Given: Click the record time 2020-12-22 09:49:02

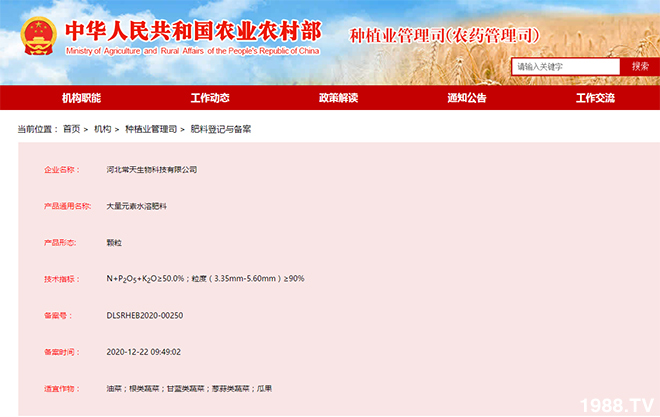Looking at the screenshot, I should pos(143,351).
